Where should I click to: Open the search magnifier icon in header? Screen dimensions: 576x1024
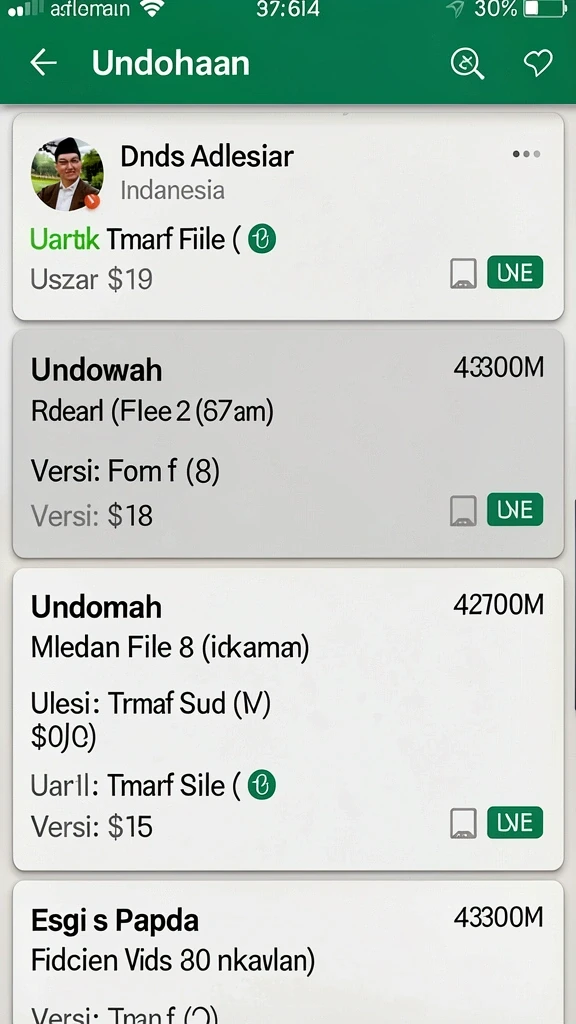(468, 64)
